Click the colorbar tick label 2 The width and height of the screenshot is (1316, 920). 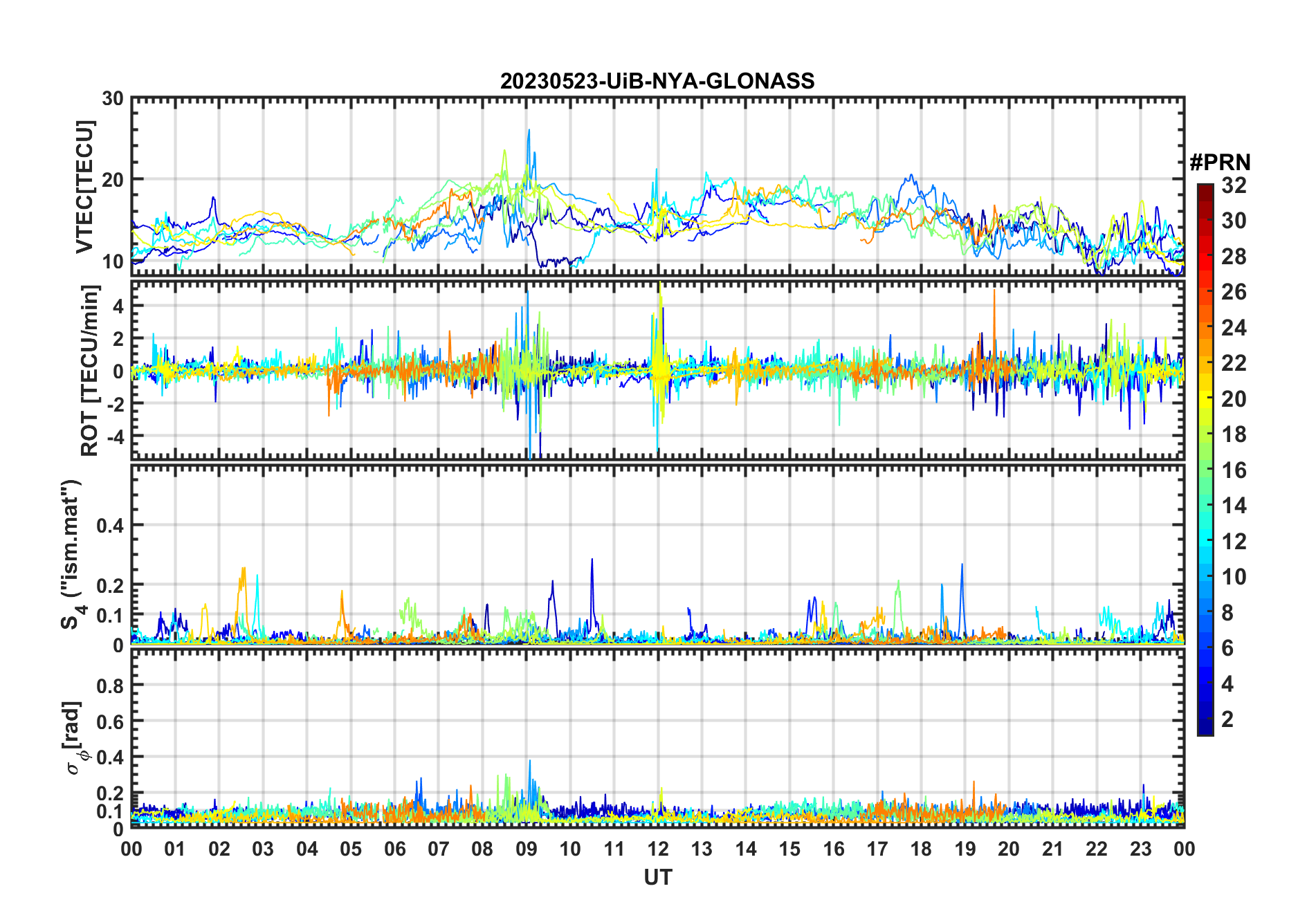1227,719
